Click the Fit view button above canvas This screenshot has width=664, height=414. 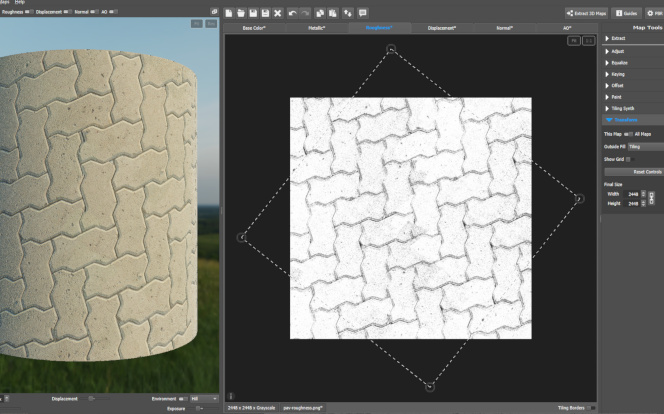click(x=573, y=41)
